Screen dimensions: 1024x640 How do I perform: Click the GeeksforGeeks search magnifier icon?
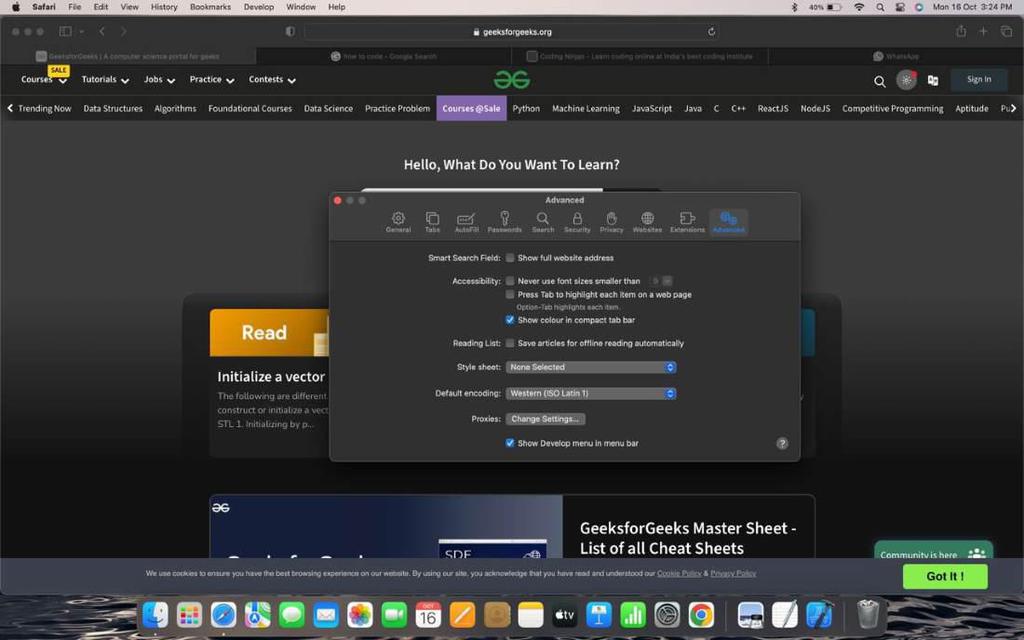[x=880, y=81]
